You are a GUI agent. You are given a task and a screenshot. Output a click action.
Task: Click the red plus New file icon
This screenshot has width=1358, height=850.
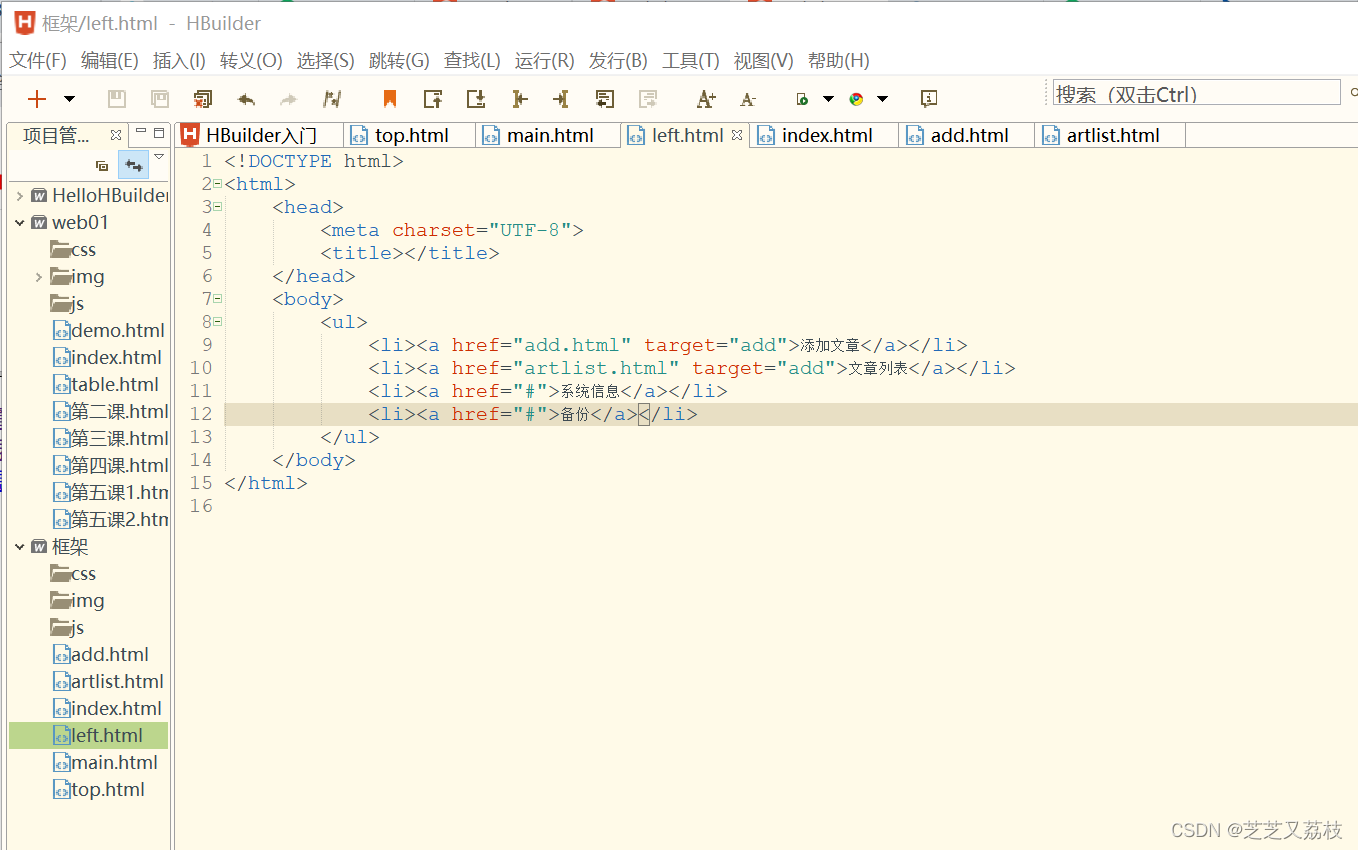[37, 99]
